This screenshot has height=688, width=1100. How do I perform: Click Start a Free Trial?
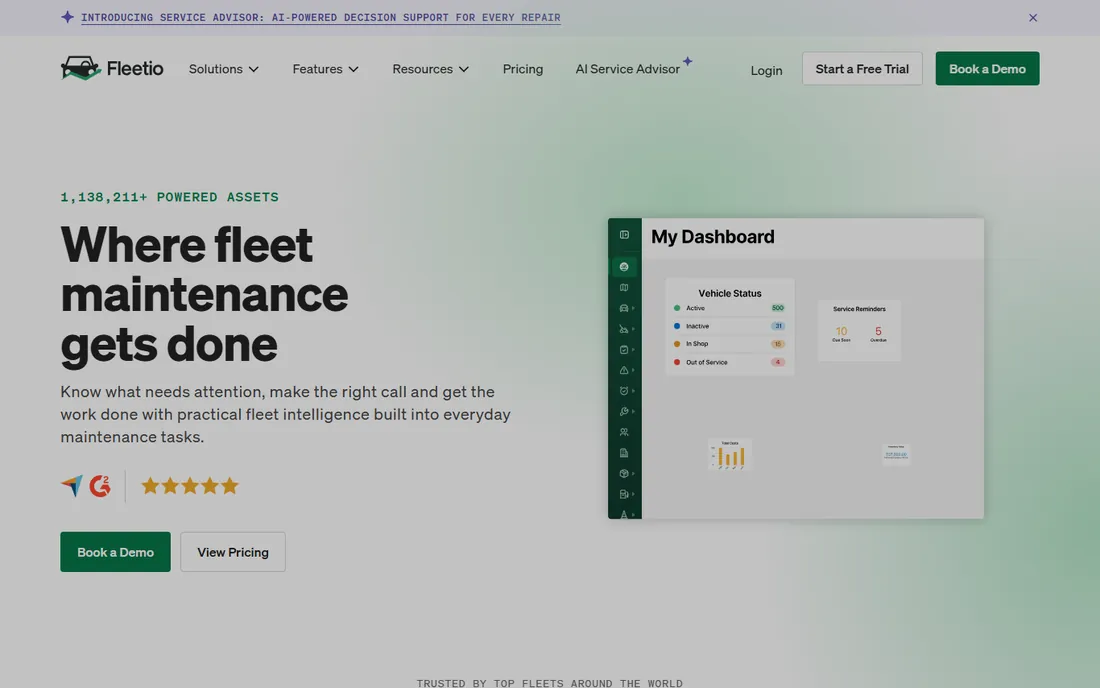click(861, 69)
